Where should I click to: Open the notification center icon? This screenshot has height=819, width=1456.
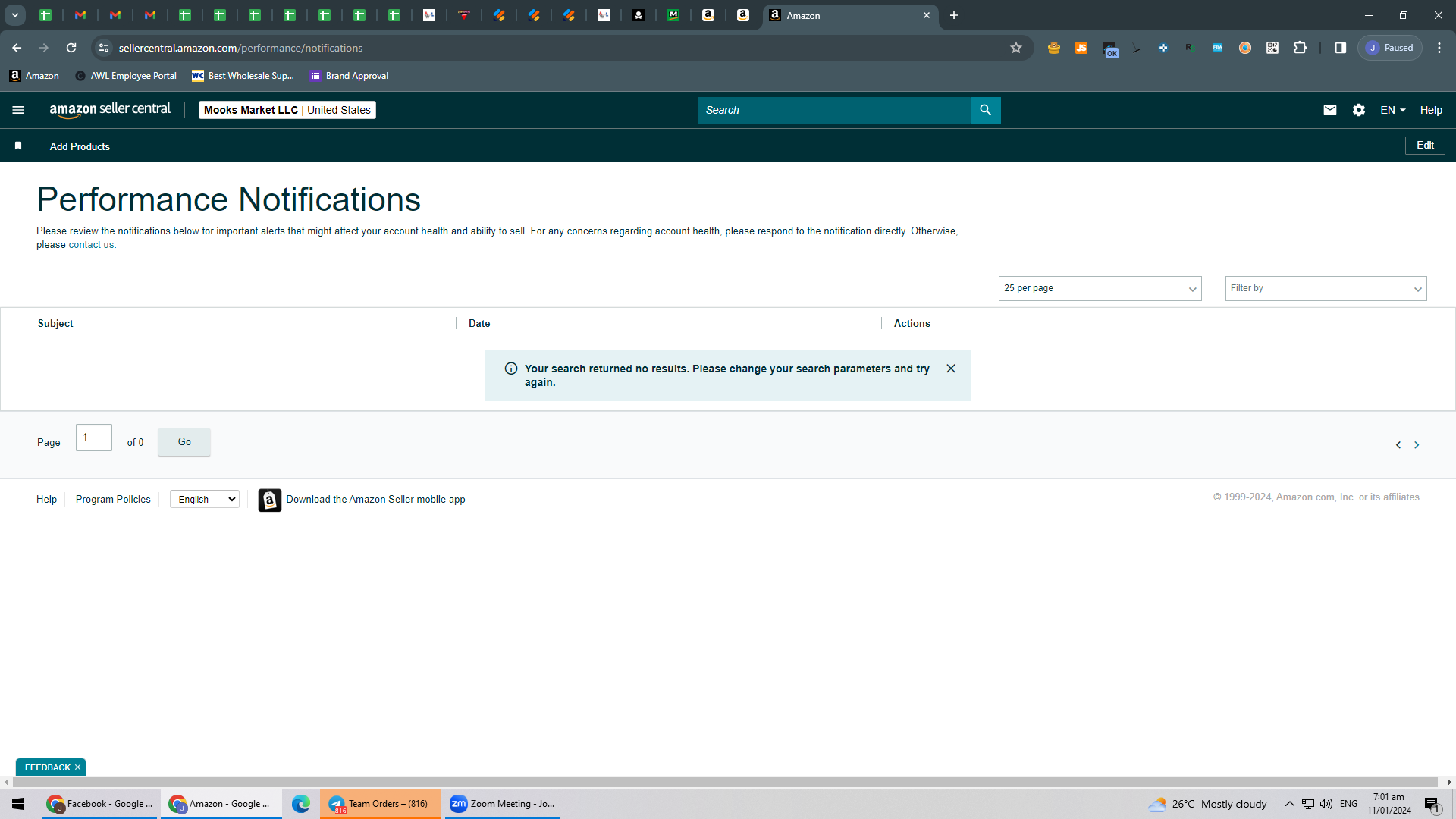[x=1432, y=804]
